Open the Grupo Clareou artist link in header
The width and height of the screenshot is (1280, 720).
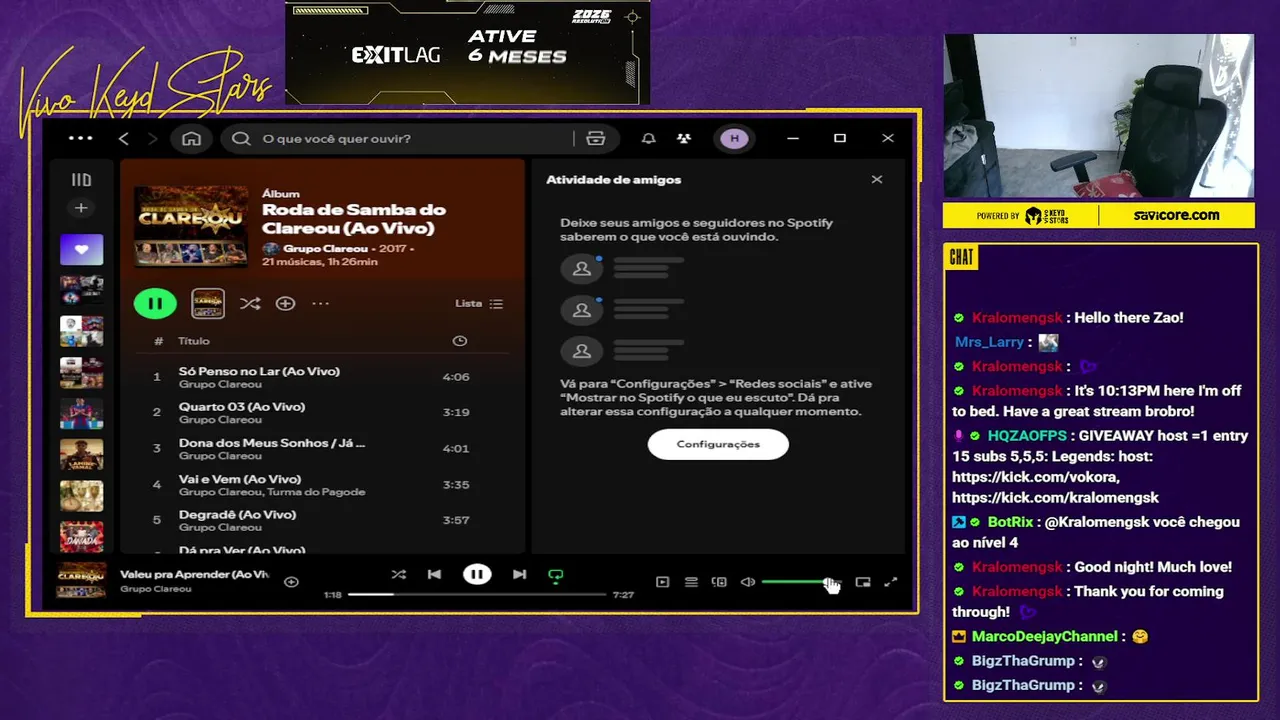coord(325,248)
